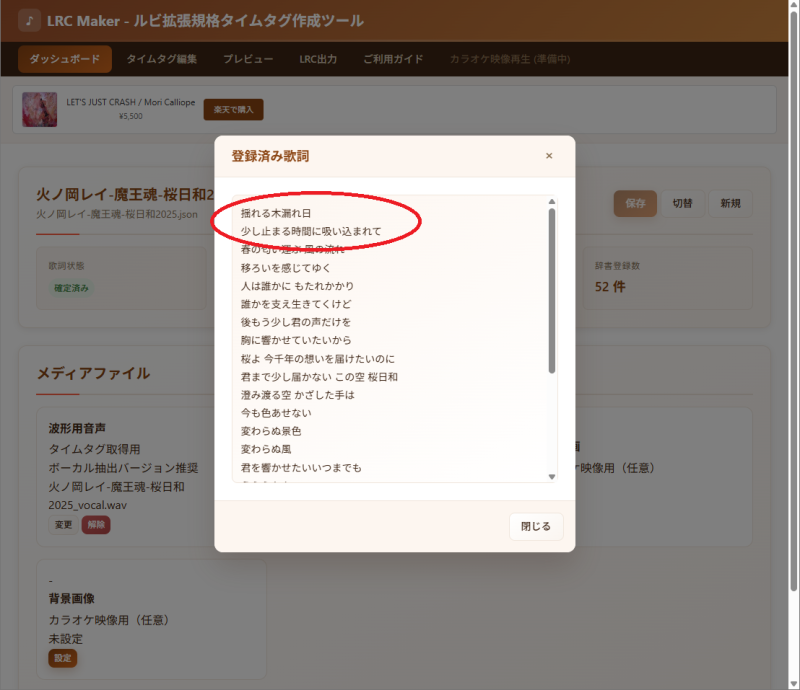Click the 切替 button
Screen dimensions: 800x690
(x=682, y=203)
